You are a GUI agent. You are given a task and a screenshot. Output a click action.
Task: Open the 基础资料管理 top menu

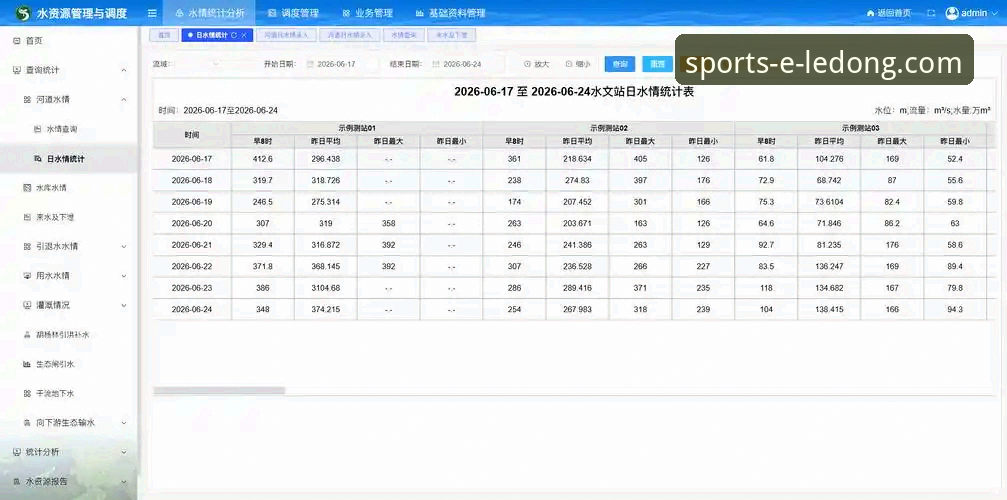click(x=450, y=13)
